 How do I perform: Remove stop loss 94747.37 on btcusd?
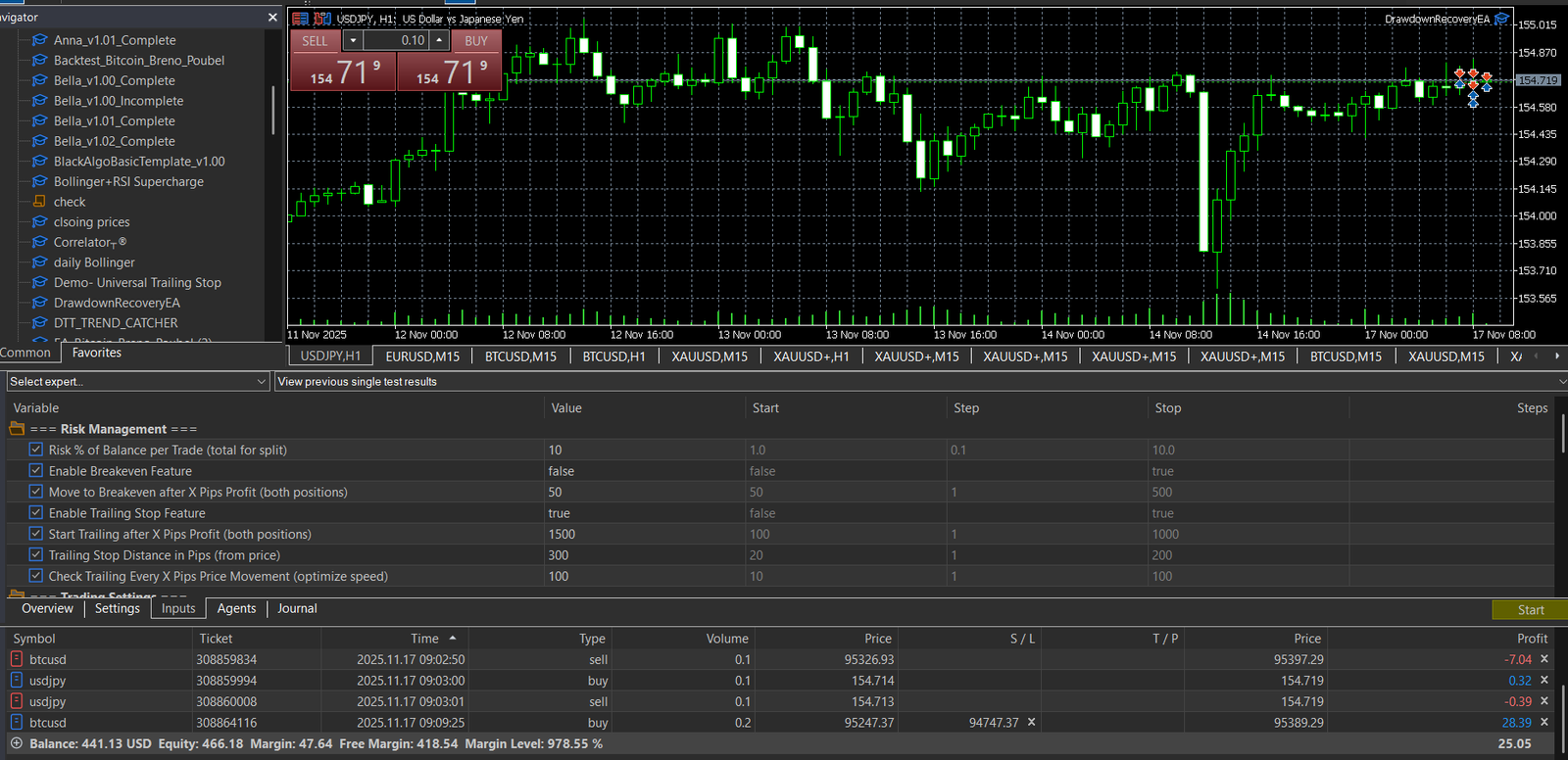(1031, 723)
